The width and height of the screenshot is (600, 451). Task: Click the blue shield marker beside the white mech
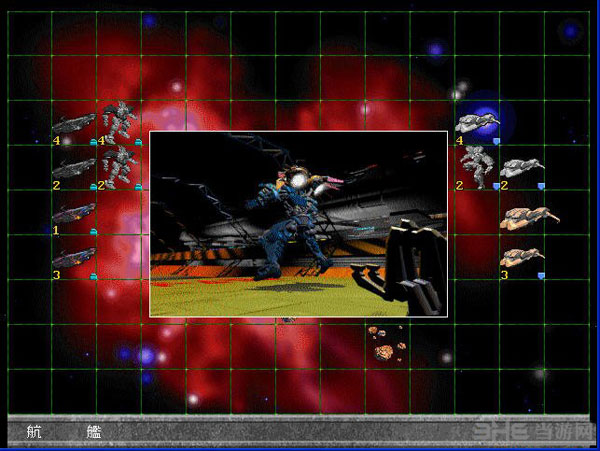(496, 186)
